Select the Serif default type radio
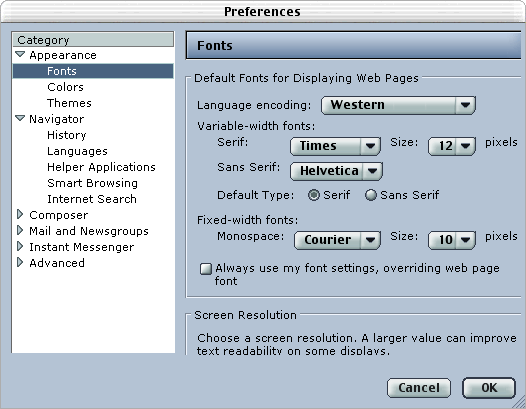The height and width of the screenshot is (409, 526). tap(314, 195)
